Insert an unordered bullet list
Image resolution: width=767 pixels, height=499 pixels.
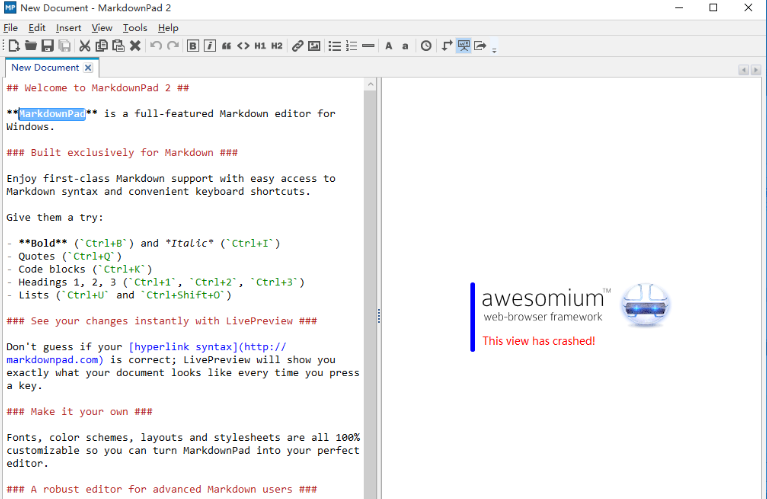click(x=335, y=46)
